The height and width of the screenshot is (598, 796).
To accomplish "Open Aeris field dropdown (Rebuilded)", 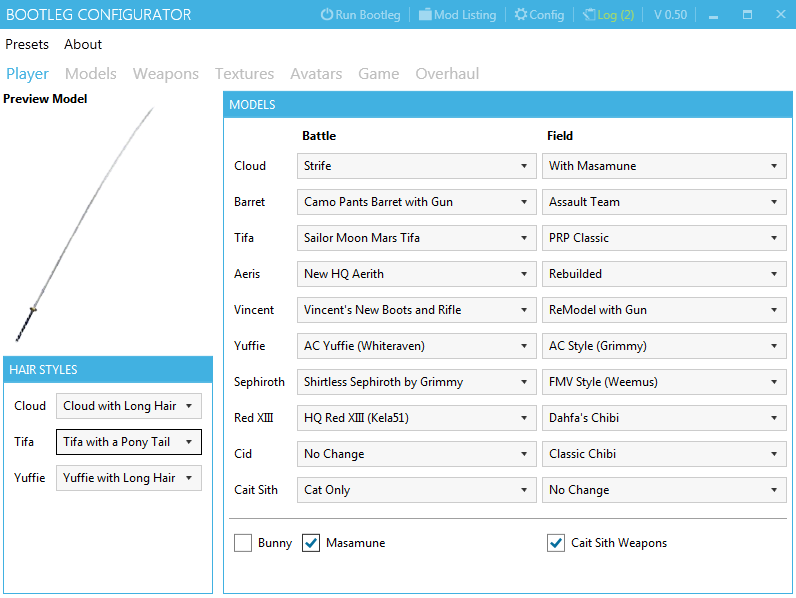I will click(x=664, y=274).
